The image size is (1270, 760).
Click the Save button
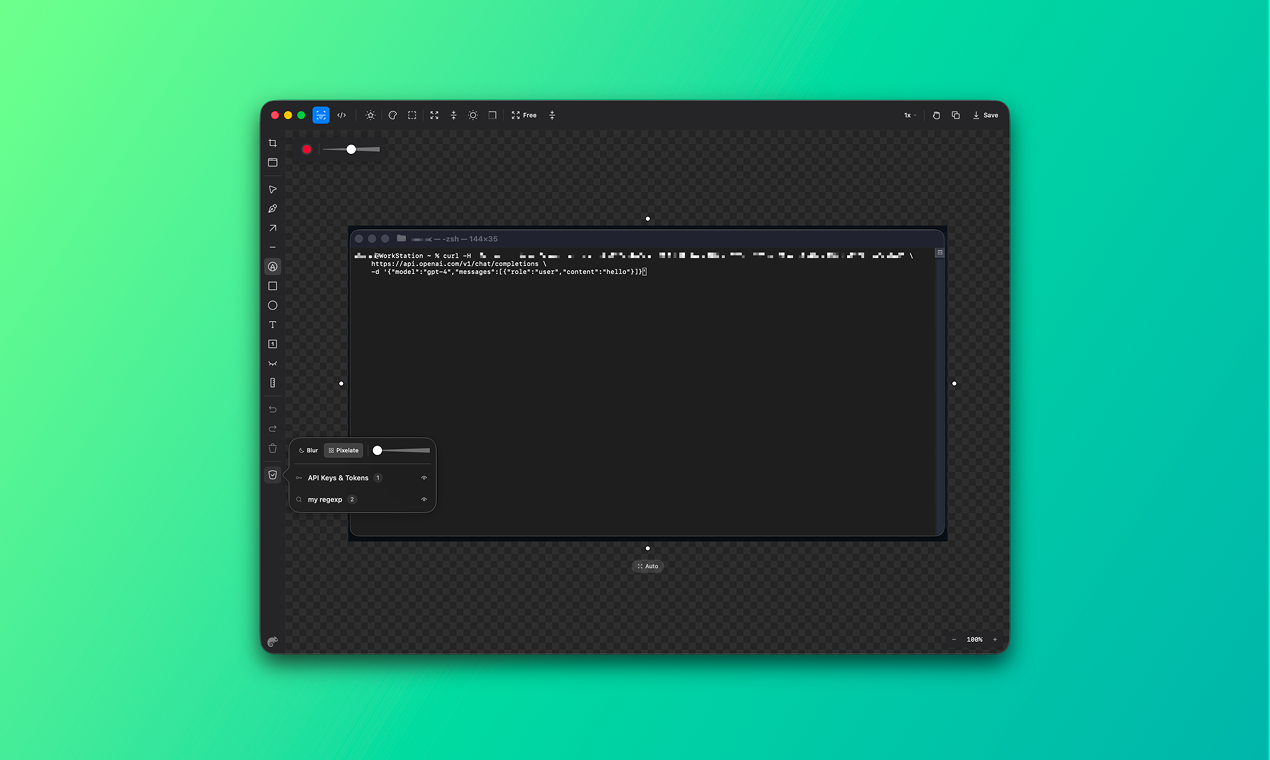(985, 115)
